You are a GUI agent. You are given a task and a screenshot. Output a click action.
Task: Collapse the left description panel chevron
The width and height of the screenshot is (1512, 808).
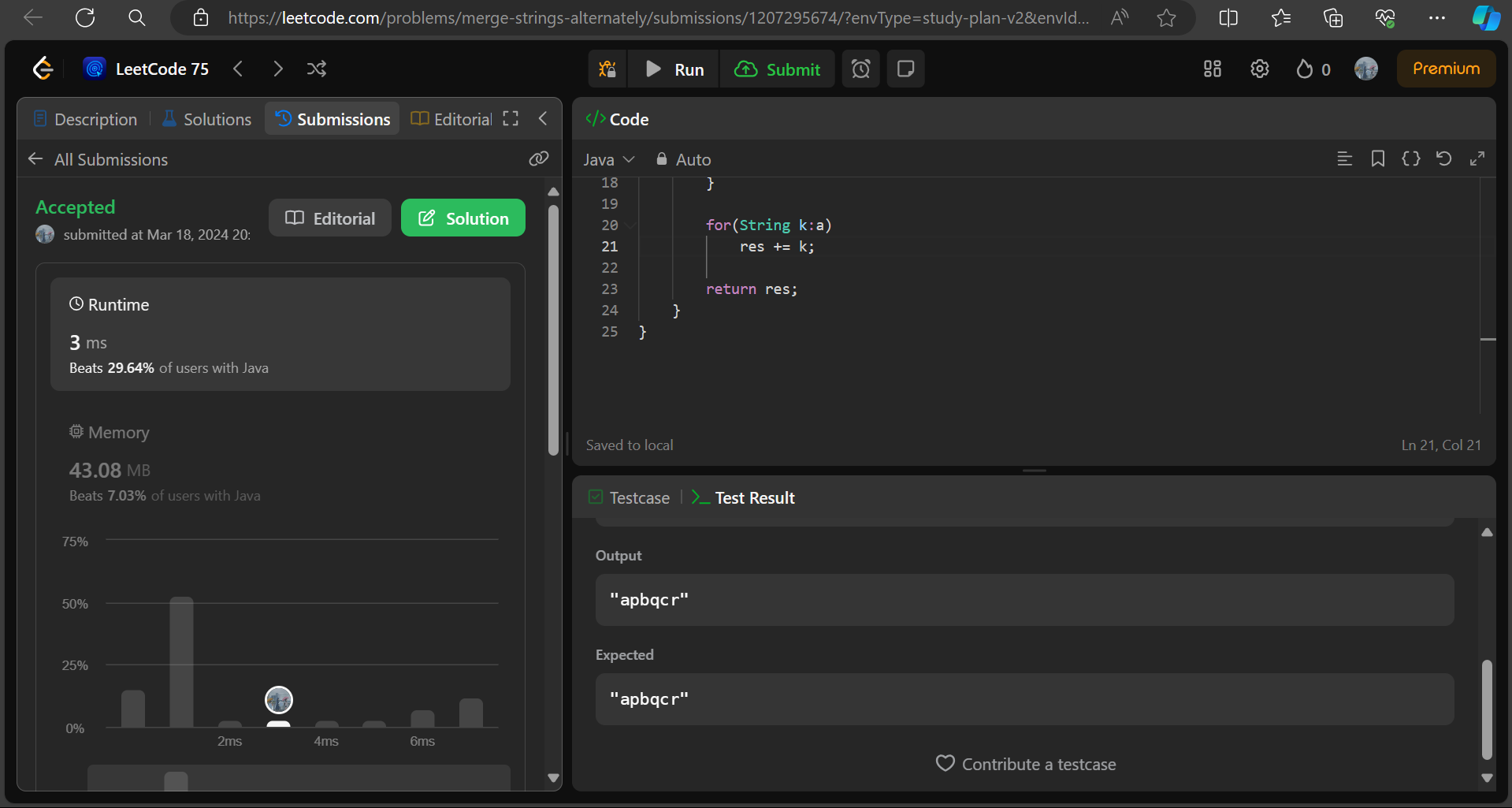542,118
